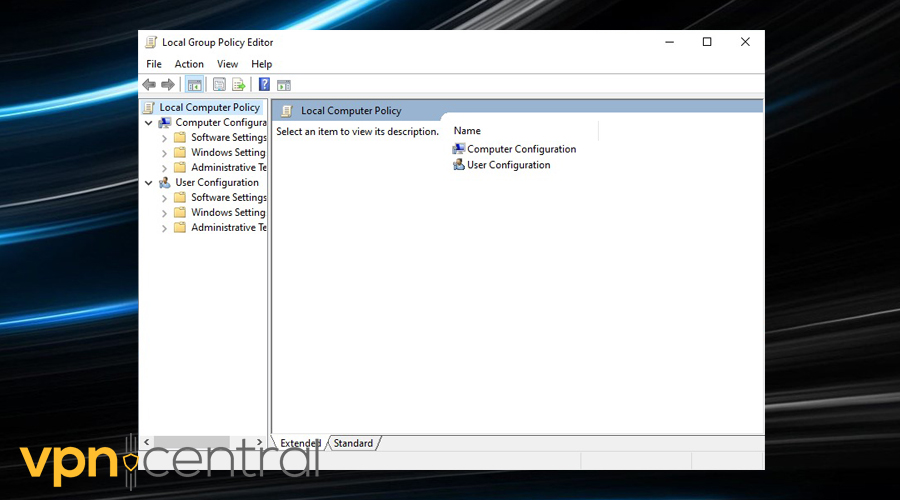900x500 pixels.
Task: Open the Help menu
Action: (261, 64)
